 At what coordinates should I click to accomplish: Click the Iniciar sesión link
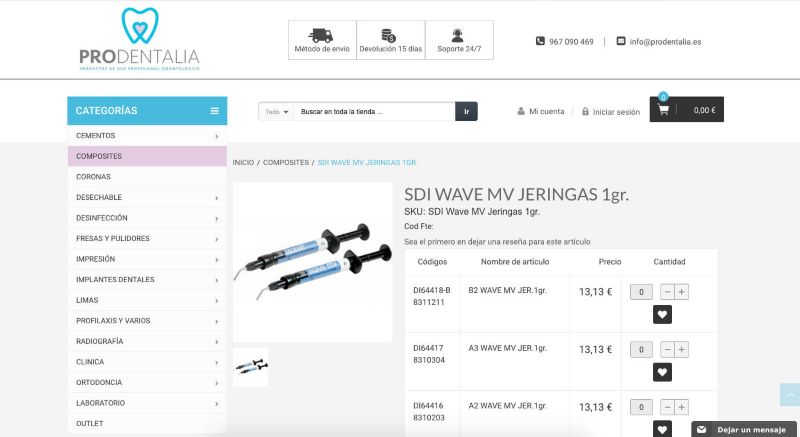point(616,112)
